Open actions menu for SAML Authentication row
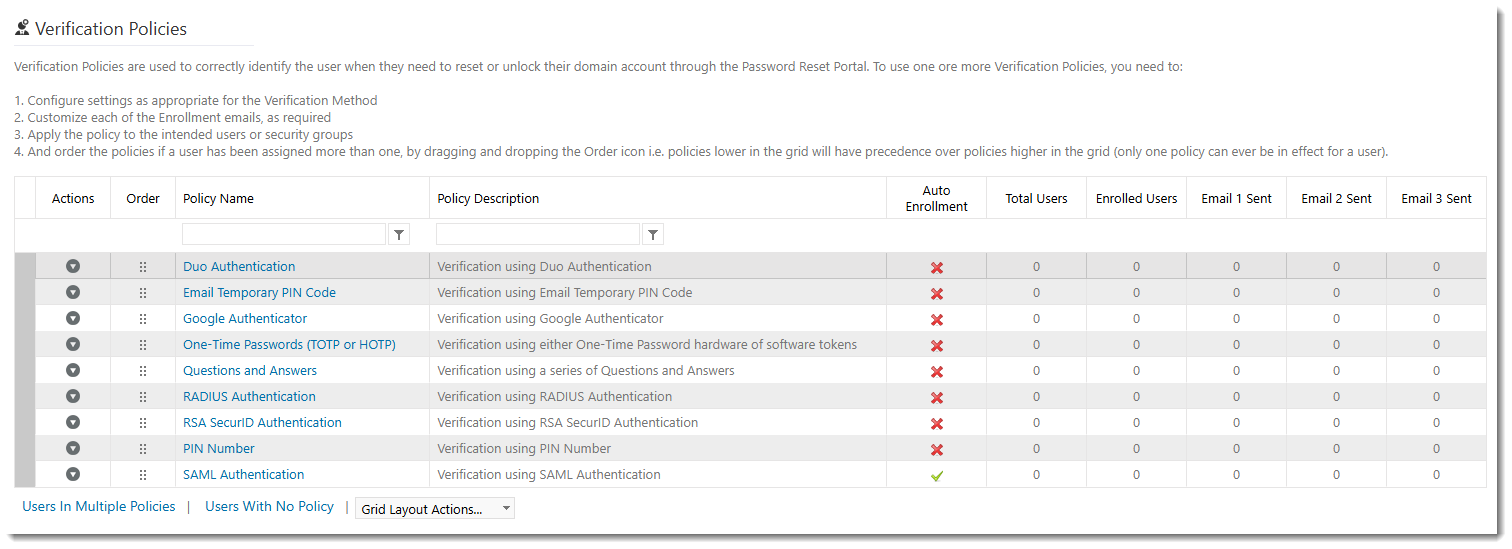The image size is (1512, 549). [73, 474]
